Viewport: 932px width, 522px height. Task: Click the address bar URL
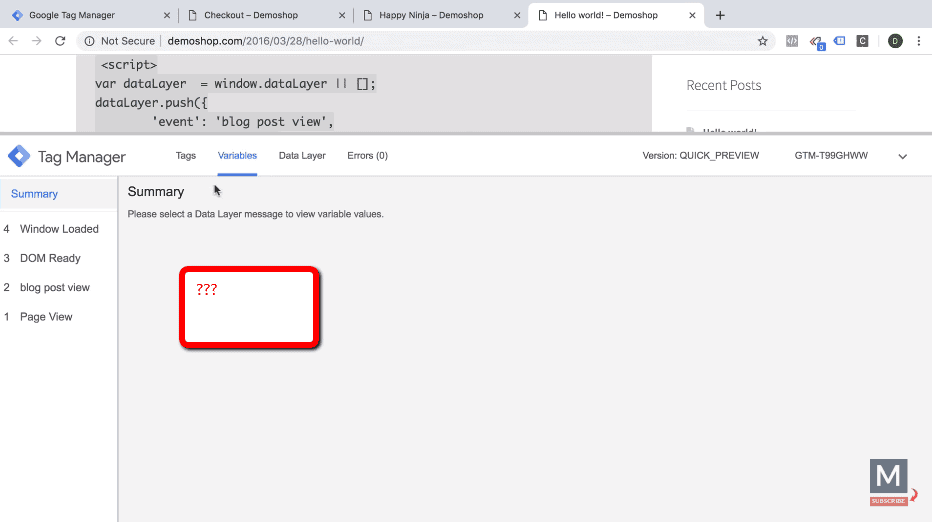[x=266, y=41]
